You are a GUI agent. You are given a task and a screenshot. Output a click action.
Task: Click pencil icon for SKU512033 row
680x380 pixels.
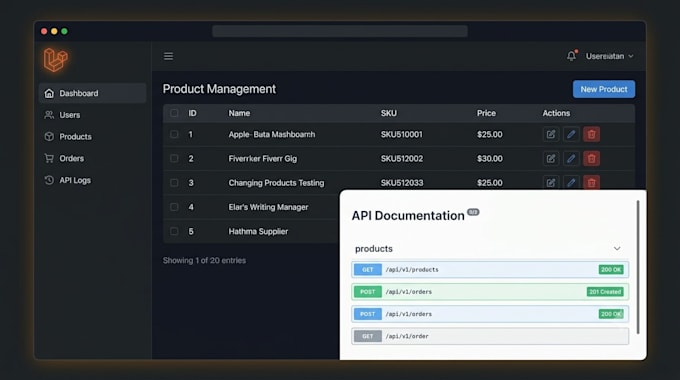[571, 183]
